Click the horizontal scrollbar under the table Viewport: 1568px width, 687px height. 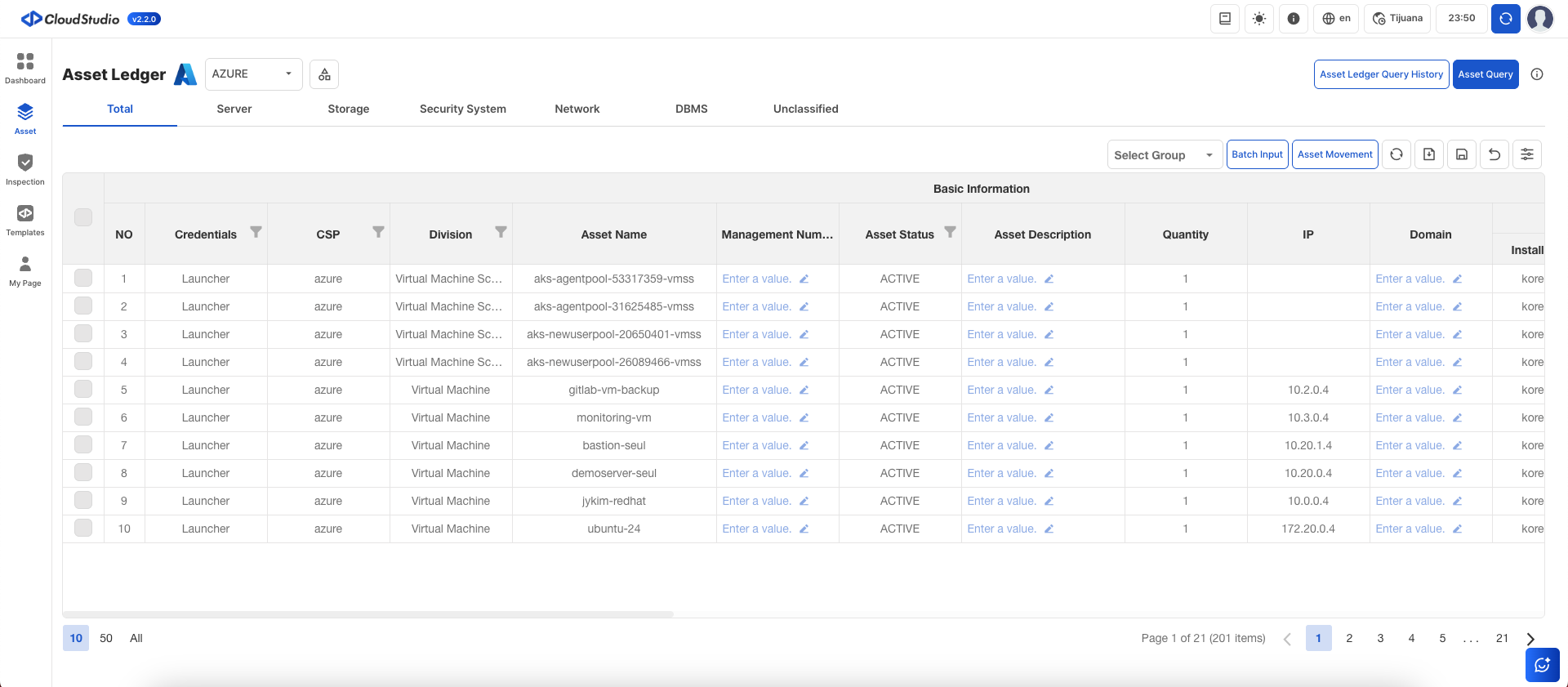pyautogui.click(x=367, y=614)
